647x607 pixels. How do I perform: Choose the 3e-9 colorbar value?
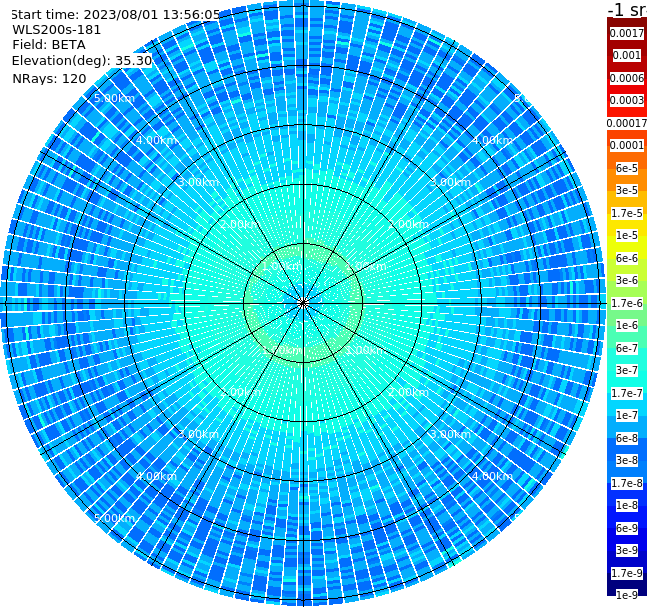pyautogui.click(x=627, y=550)
